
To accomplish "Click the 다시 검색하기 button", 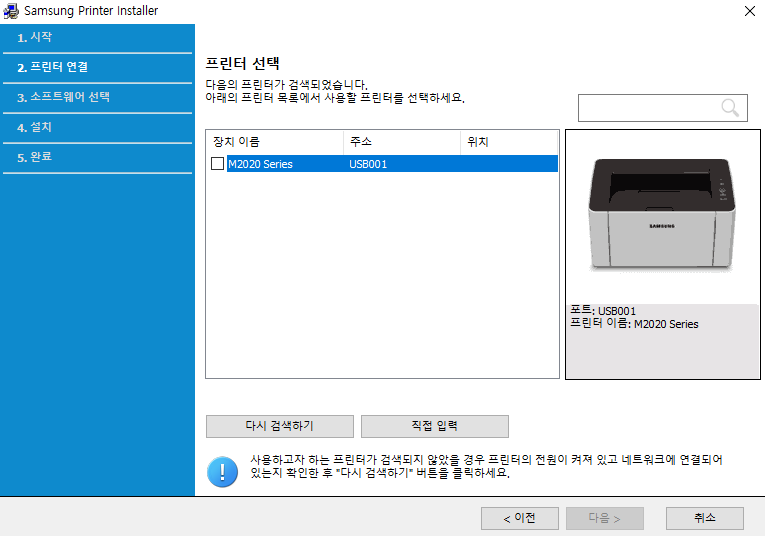I will pyautogui.click(x=280, y=426).
